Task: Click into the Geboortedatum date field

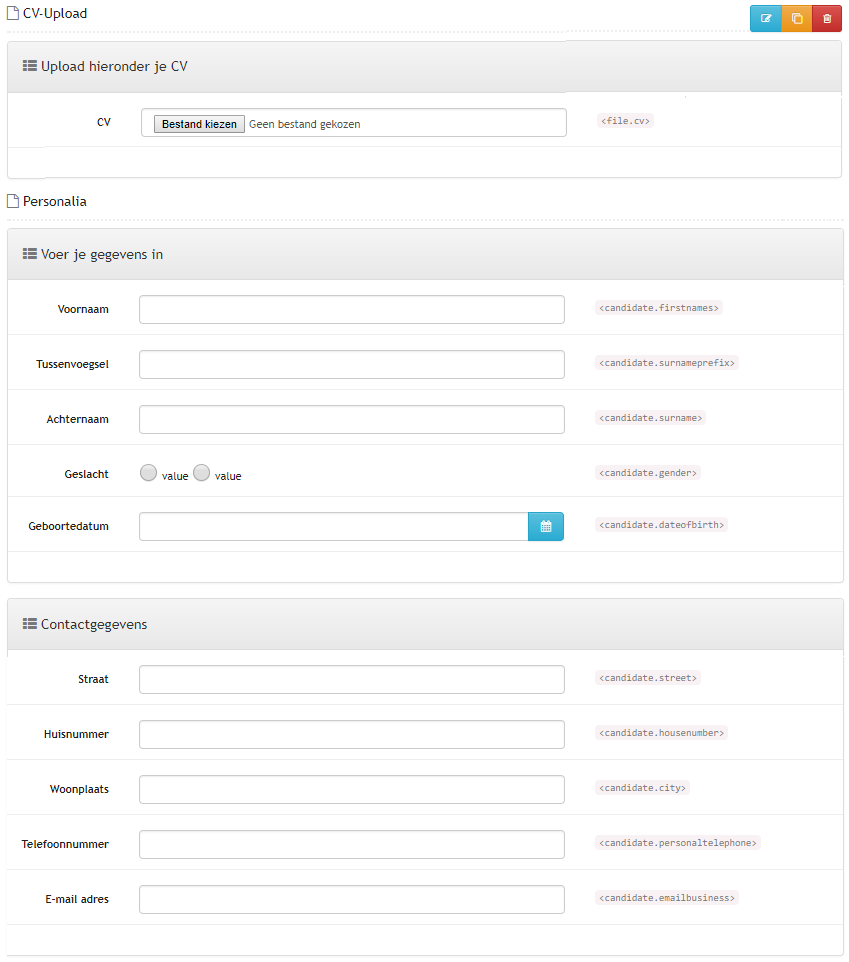Action: (x=334, y=526)
